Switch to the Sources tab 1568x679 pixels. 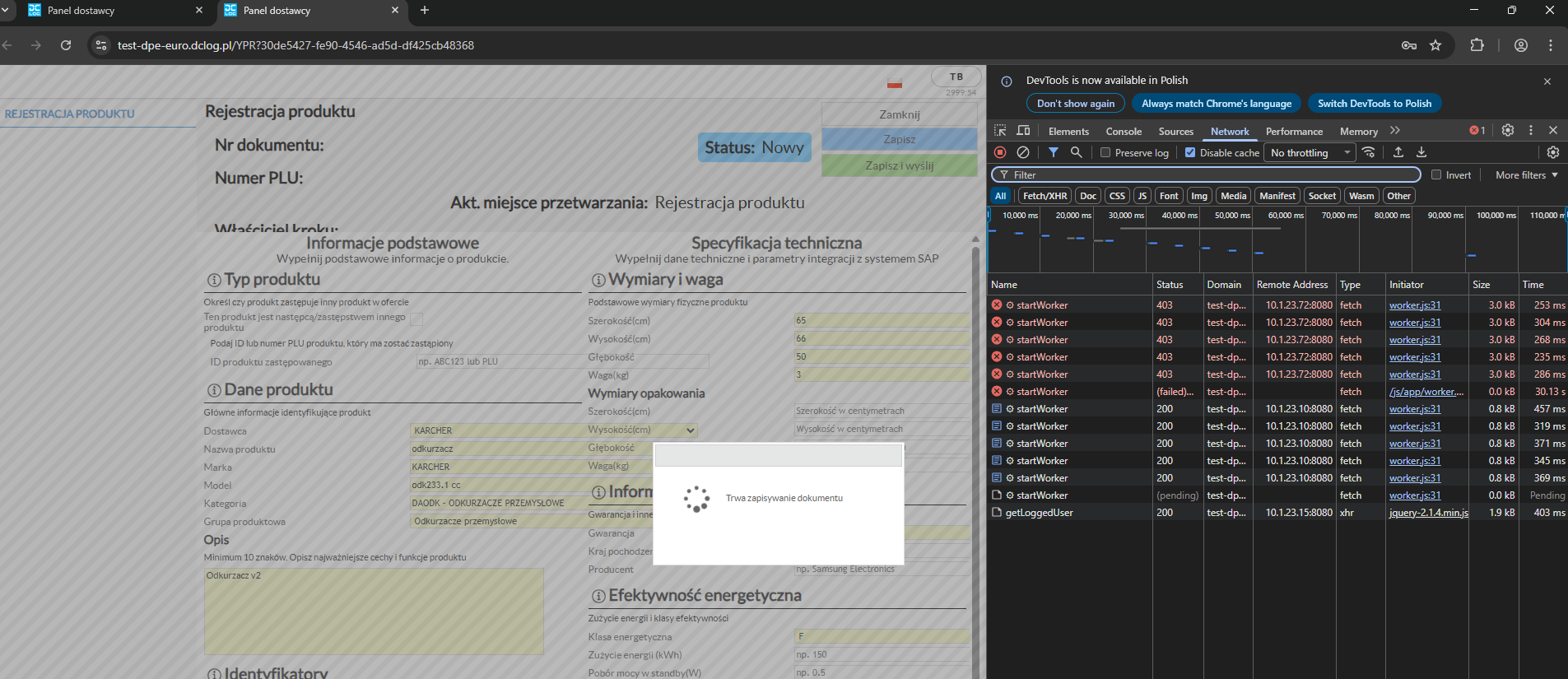[x=1175, y=132]
